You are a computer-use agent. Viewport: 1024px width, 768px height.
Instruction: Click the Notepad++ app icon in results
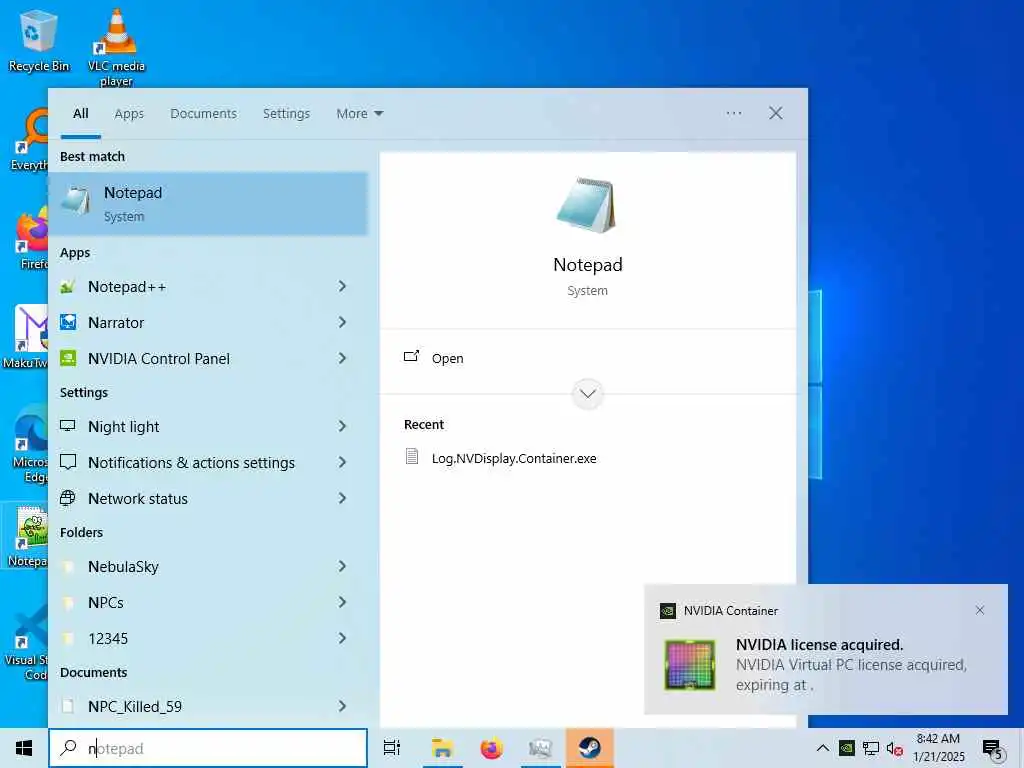(67, 287)
